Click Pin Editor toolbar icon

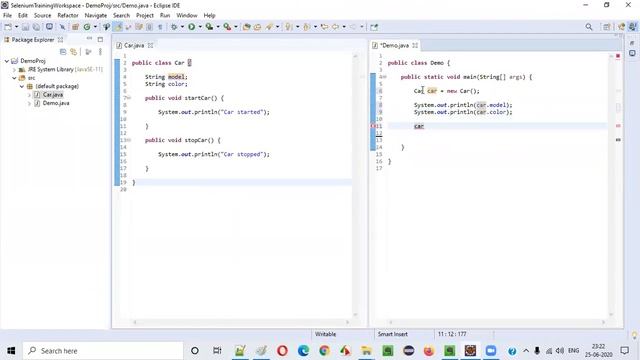[x=374, y=27]
